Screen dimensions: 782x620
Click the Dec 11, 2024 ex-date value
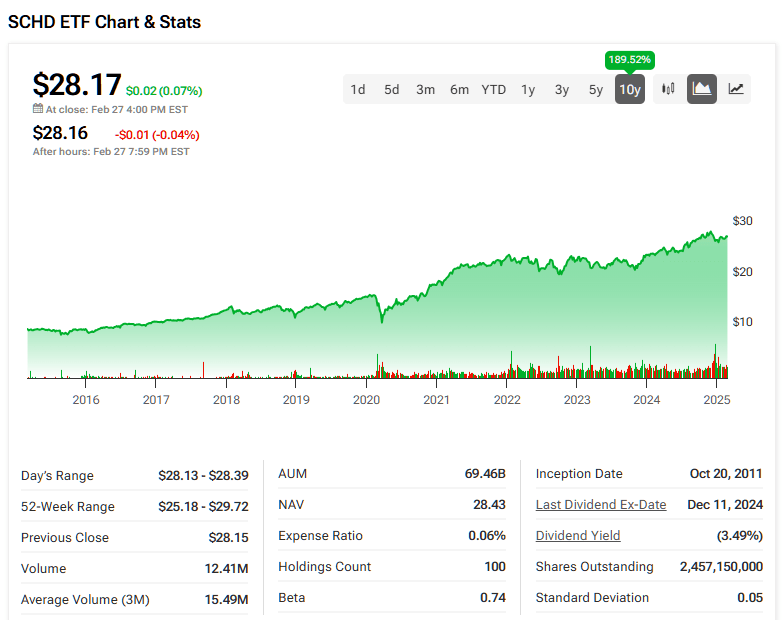[725, 504]
